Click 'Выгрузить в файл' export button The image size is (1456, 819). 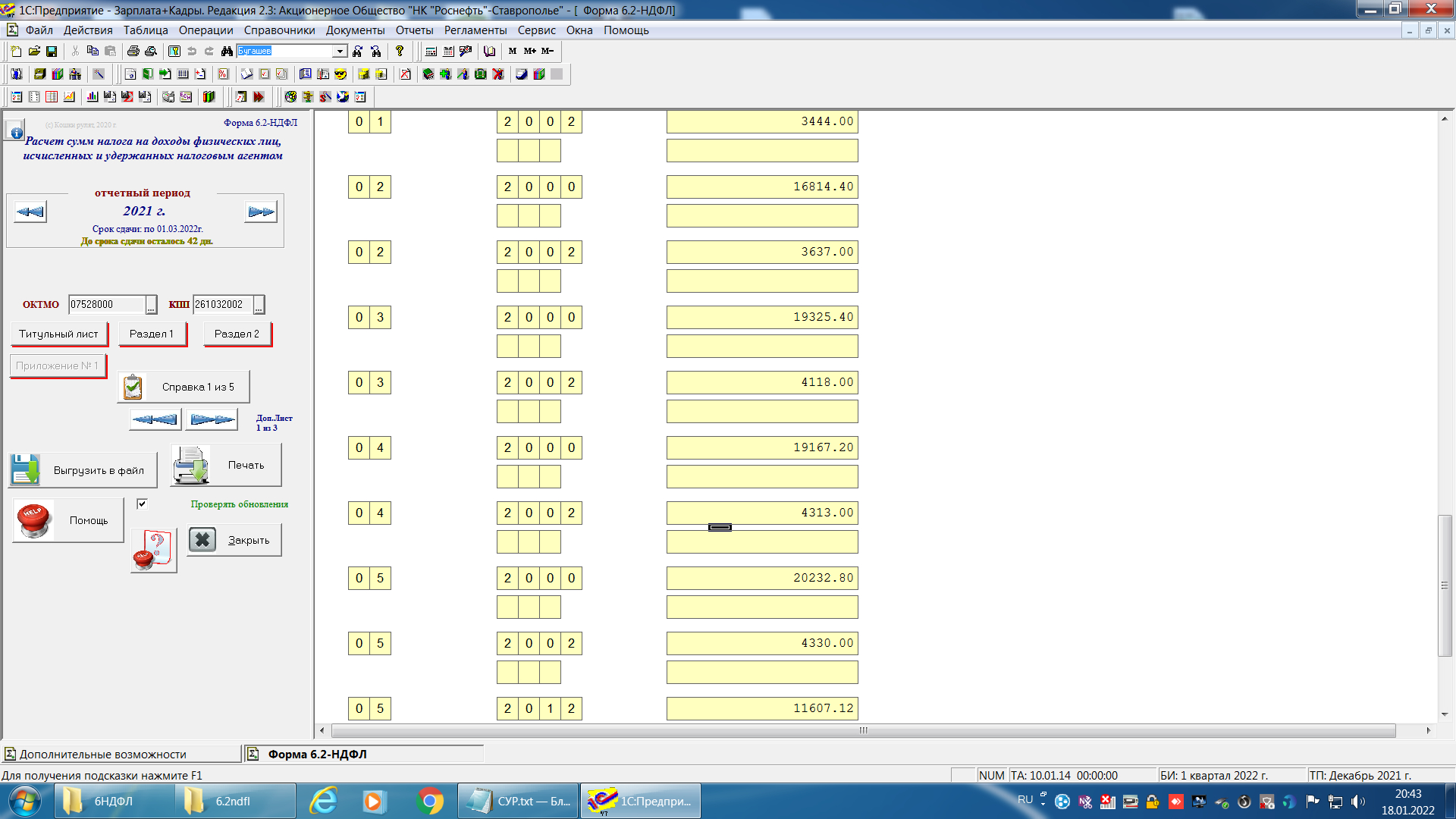[83, 470]
